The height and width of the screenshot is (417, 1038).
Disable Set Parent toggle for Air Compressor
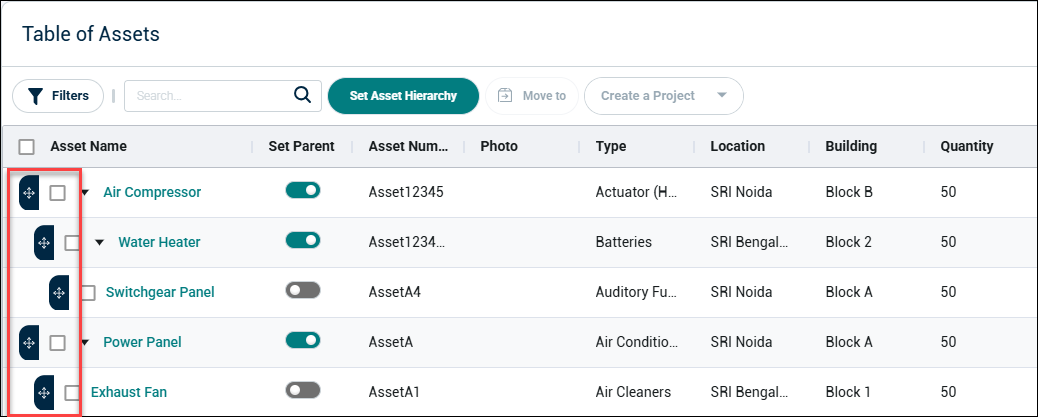point(303,191)
